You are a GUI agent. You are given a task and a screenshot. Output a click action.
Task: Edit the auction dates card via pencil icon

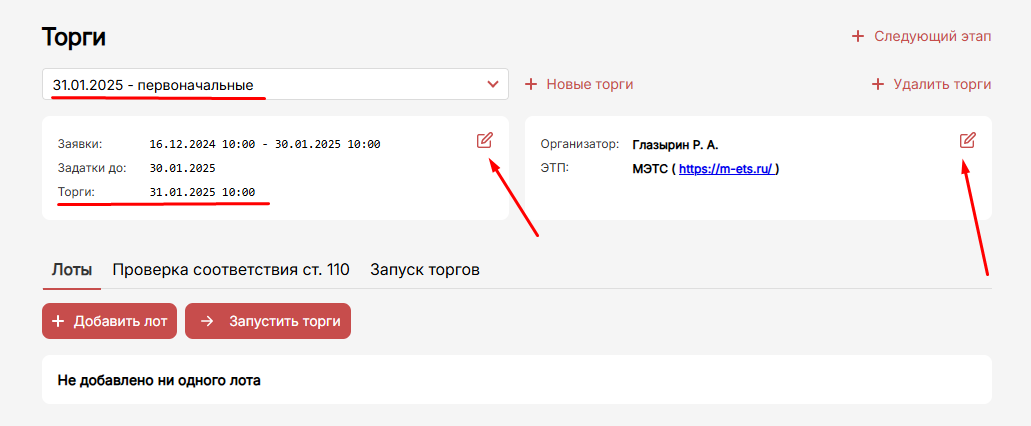point(484,140)
